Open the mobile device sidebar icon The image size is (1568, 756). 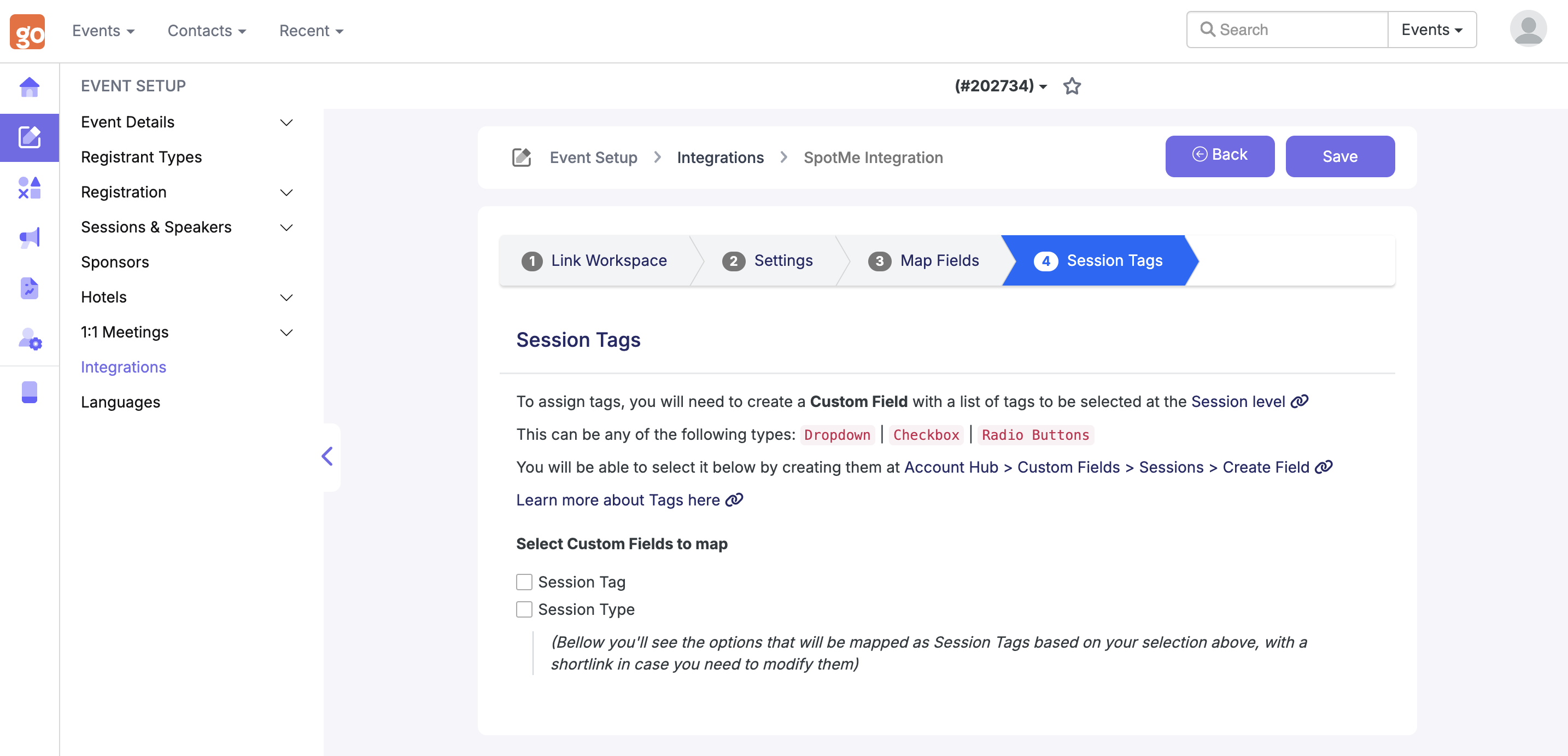click(x=29, y=392)
